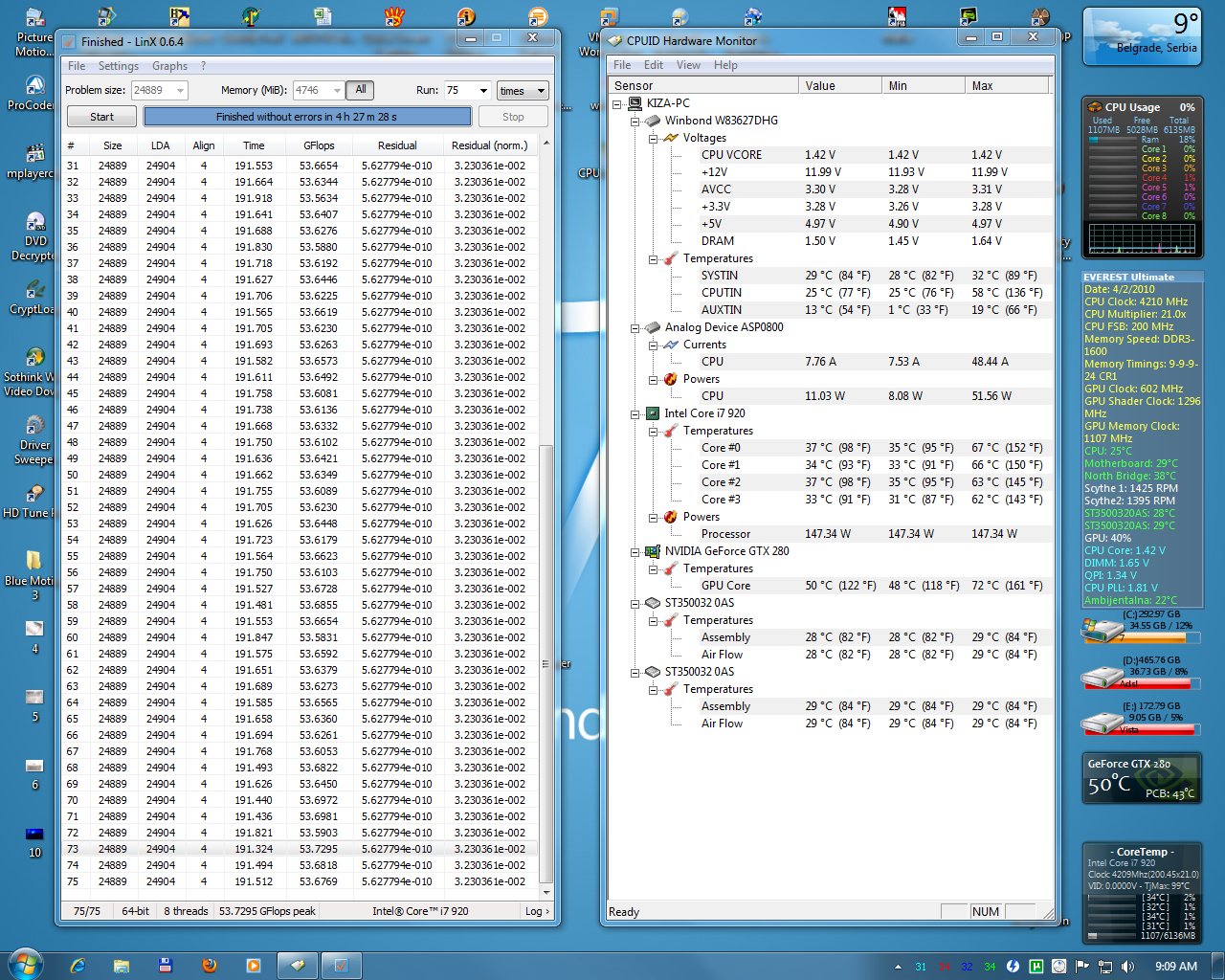Screen dimensions: 1225x980
Task: Open the Memory (MiB) dropdown
Action: 337,90
